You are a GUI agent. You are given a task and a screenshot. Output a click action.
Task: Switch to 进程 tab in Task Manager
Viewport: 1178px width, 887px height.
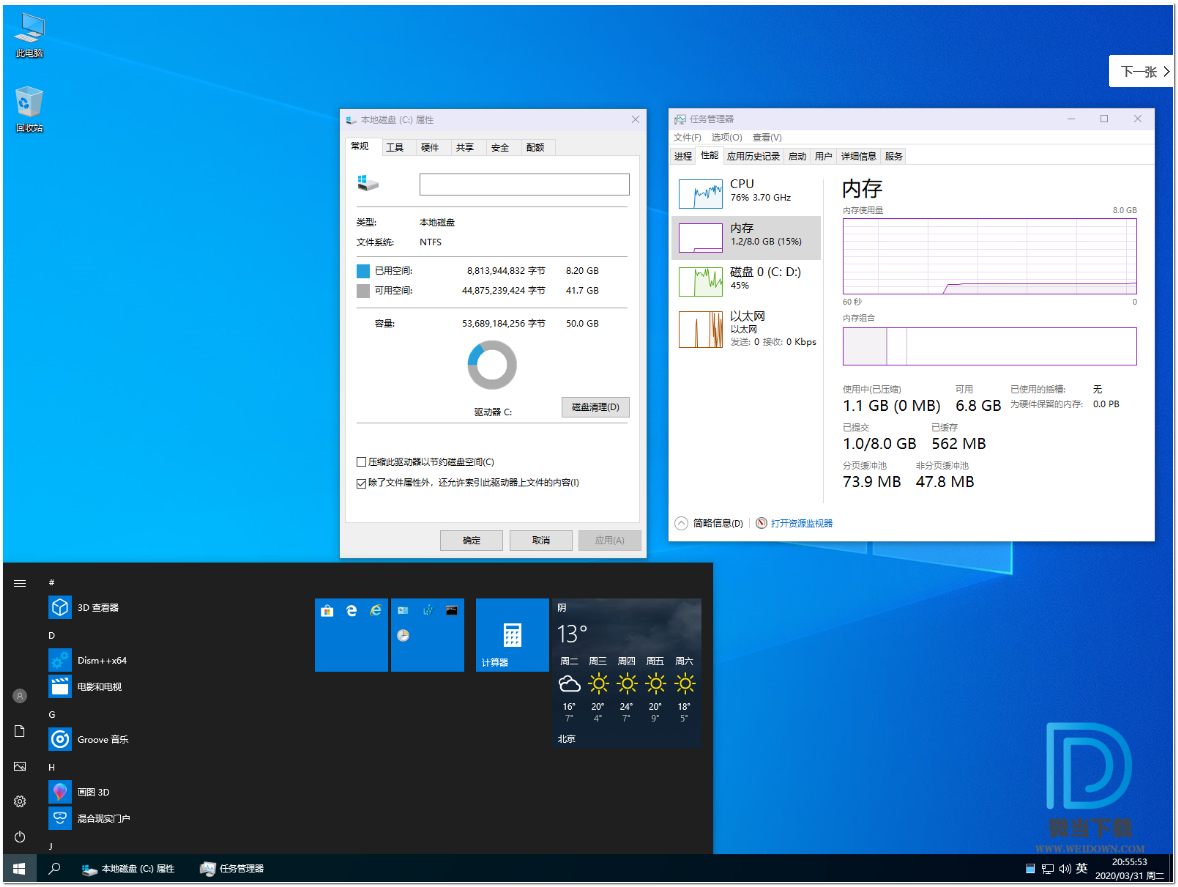pos(683,156)
